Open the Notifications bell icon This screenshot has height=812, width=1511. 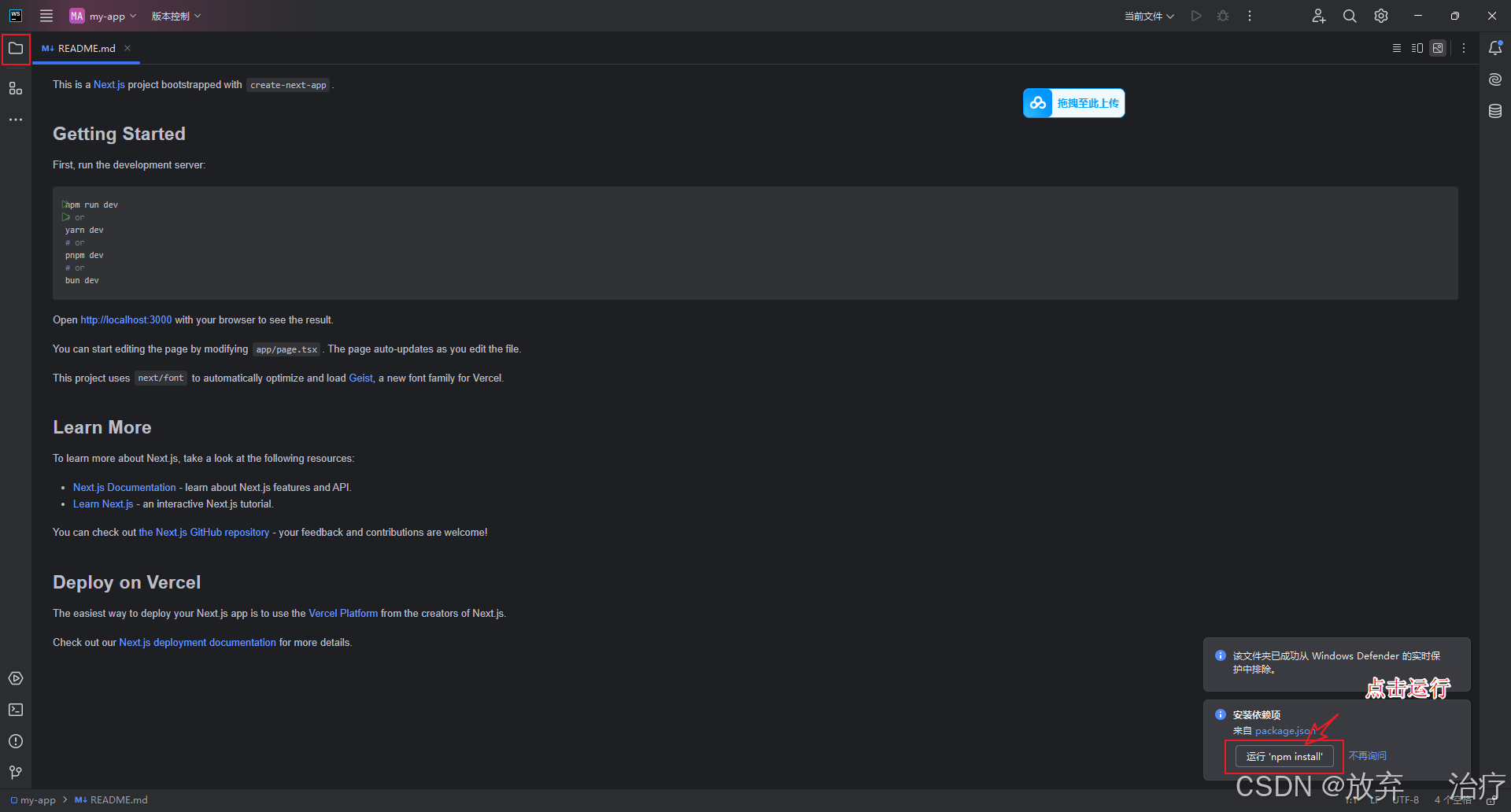click(x=1495, y=48)
